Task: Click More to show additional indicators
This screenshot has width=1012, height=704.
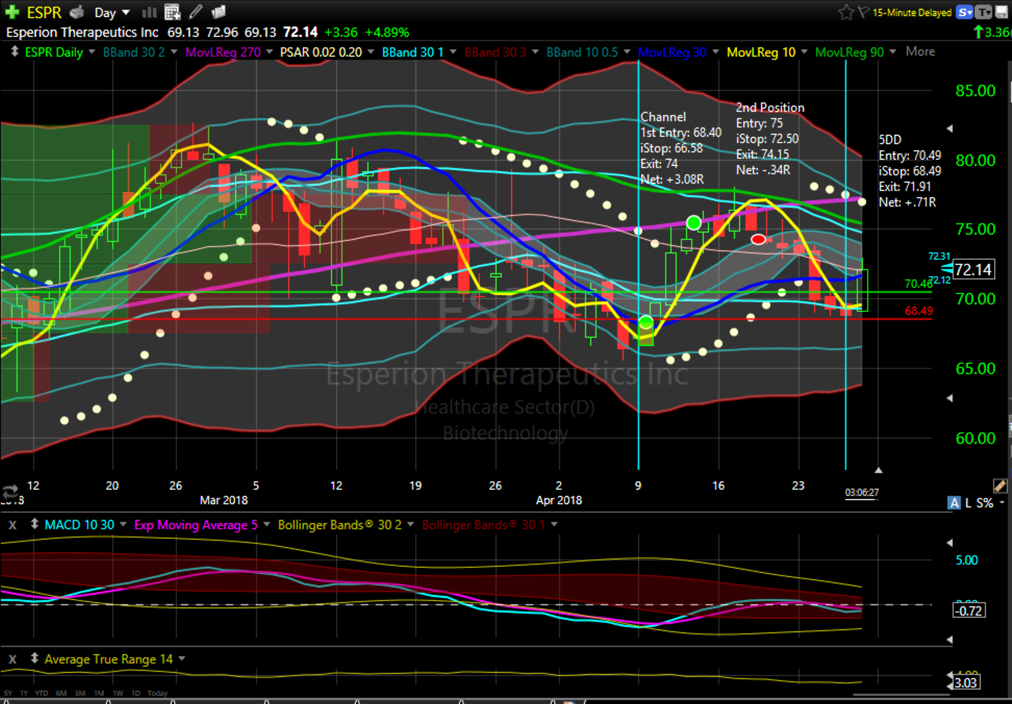Action: (x=920, y=52)
